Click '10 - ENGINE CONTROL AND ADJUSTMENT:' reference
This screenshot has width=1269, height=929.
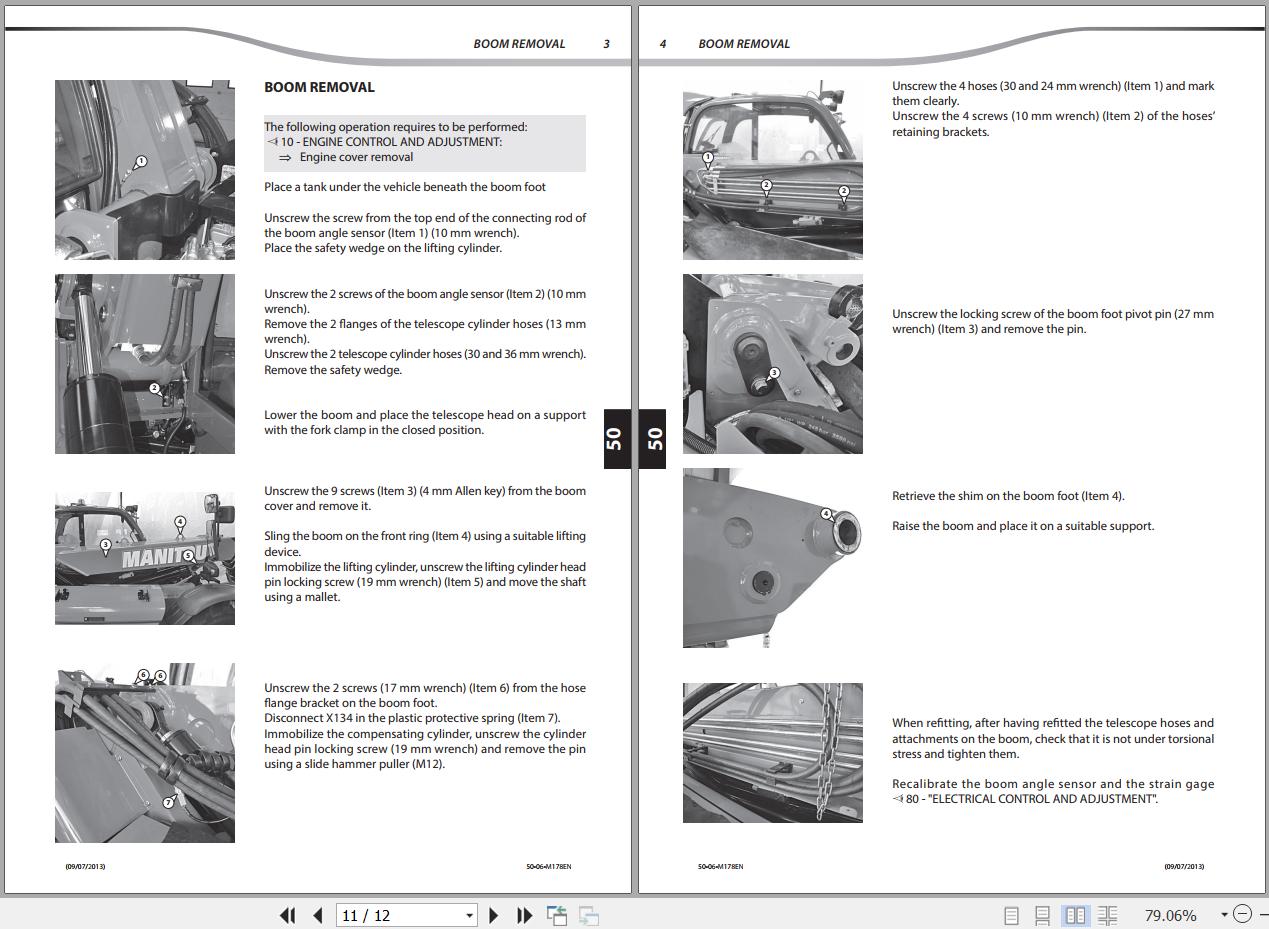point(391,142)
